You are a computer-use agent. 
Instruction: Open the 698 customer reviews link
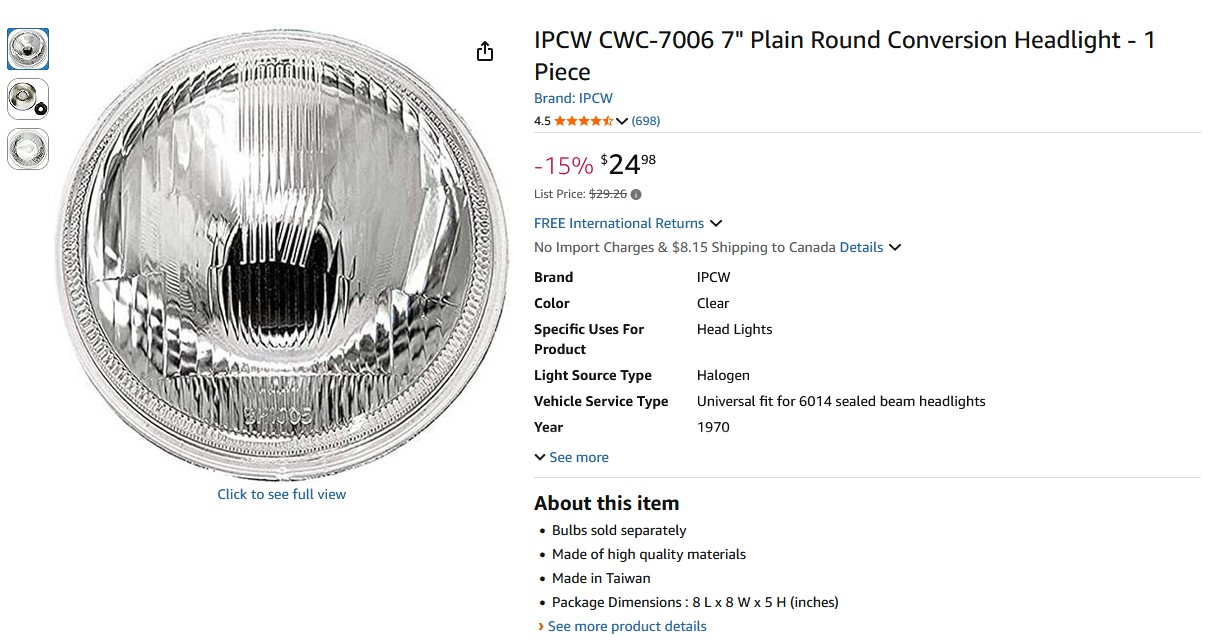pos(646,121)
